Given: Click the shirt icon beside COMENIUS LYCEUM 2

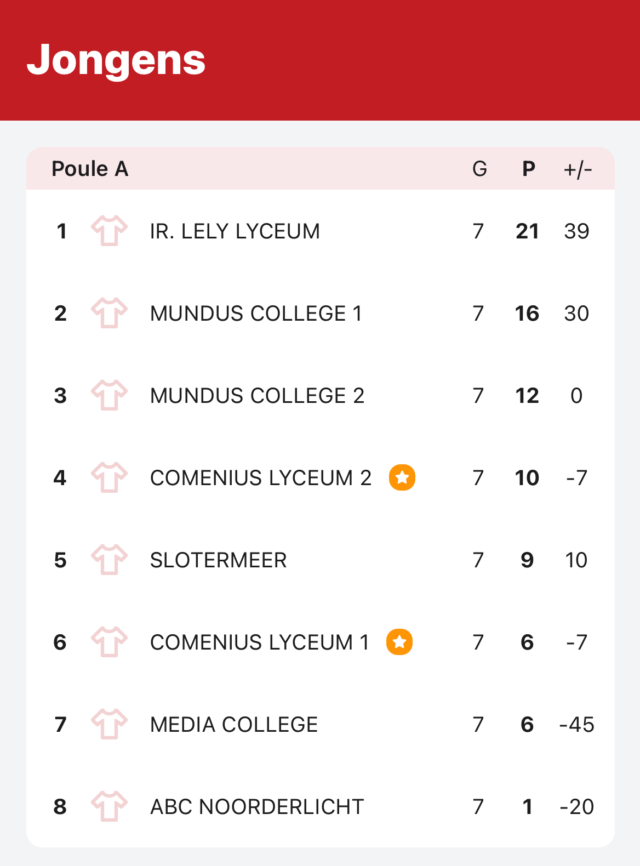Looking at the screenshot, I should (x=109, y=477).
